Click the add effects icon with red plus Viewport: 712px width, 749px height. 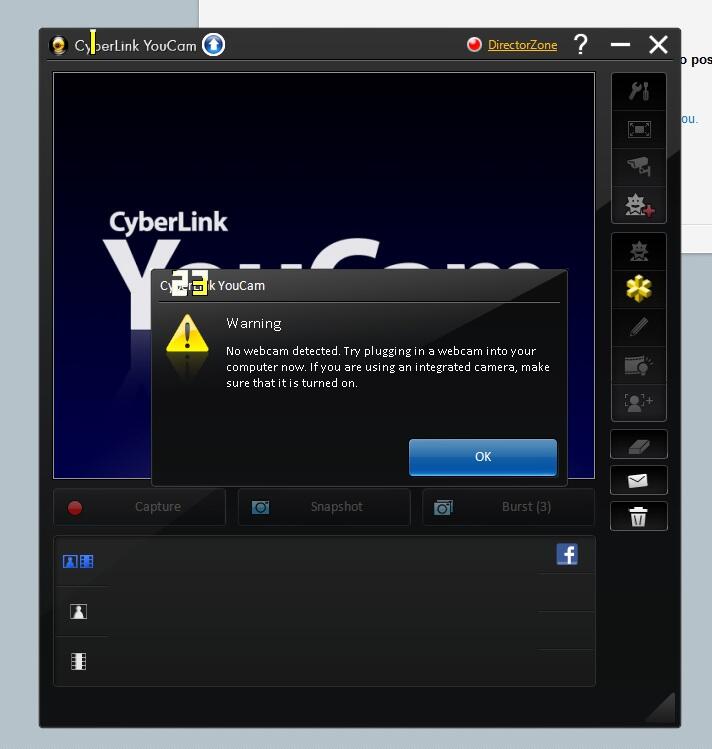point(639,205)
